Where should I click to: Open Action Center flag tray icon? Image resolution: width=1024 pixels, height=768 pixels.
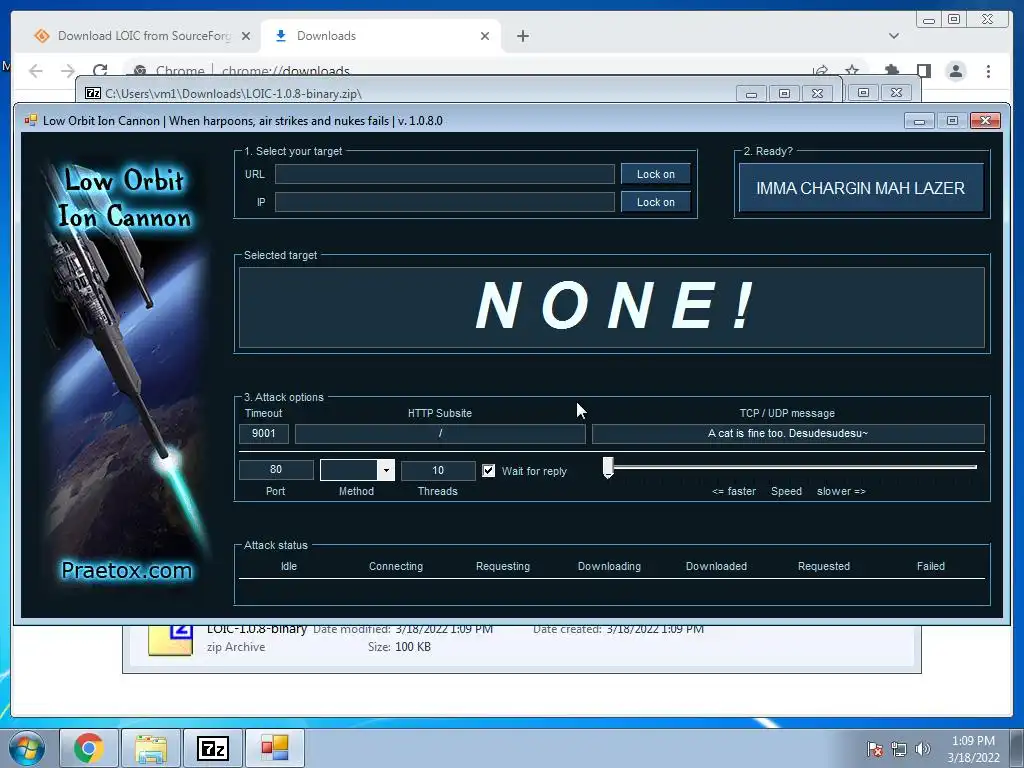point(875,749)
